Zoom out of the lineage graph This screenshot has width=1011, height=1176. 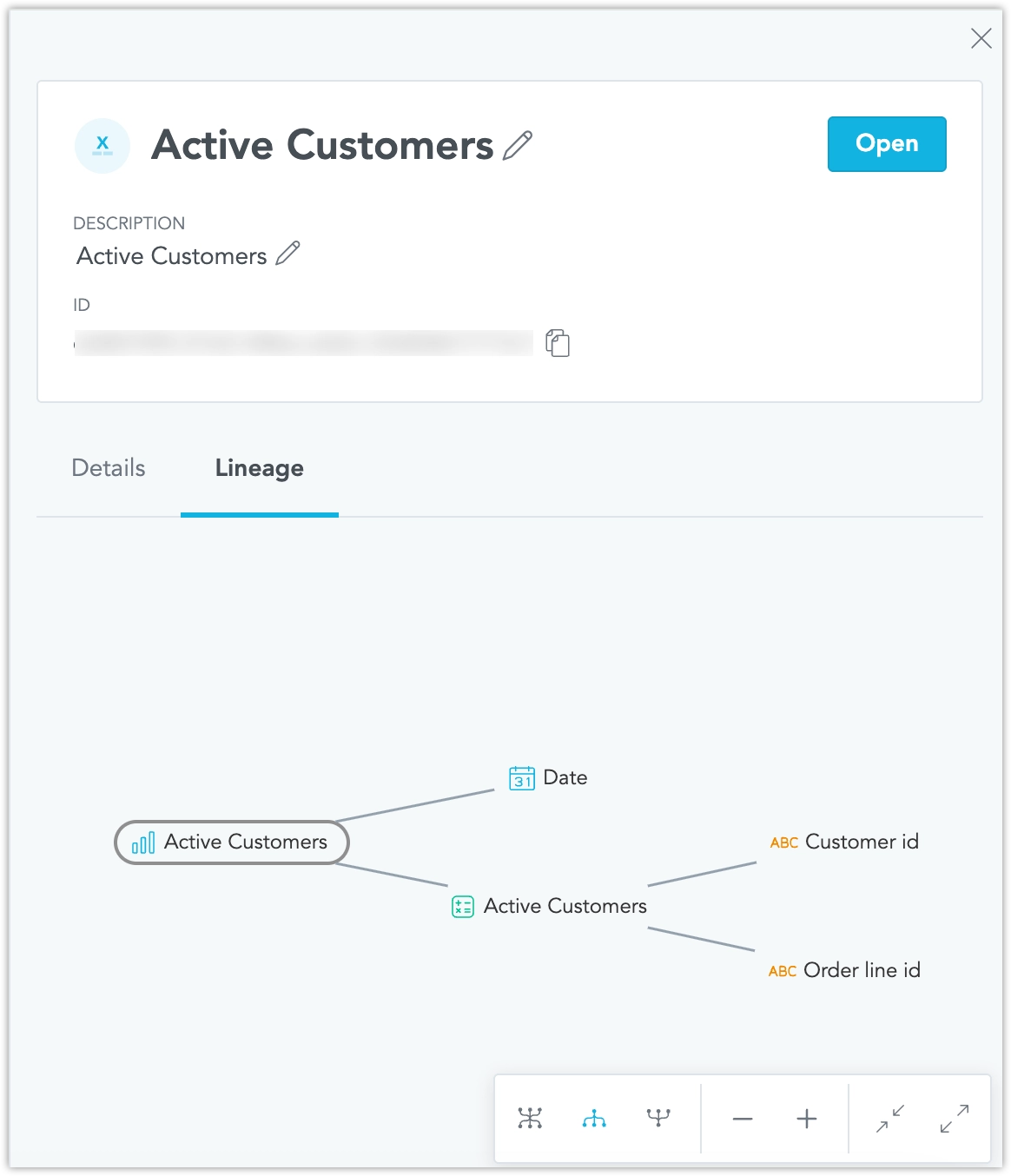tap(743, 1119)
